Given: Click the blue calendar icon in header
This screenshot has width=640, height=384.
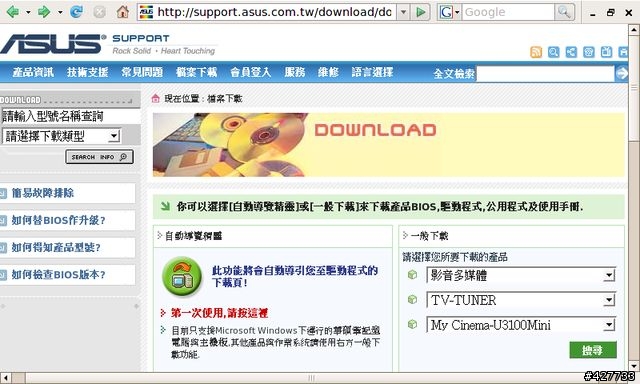Looking at the screenshot, I should (x=606, y=52).
